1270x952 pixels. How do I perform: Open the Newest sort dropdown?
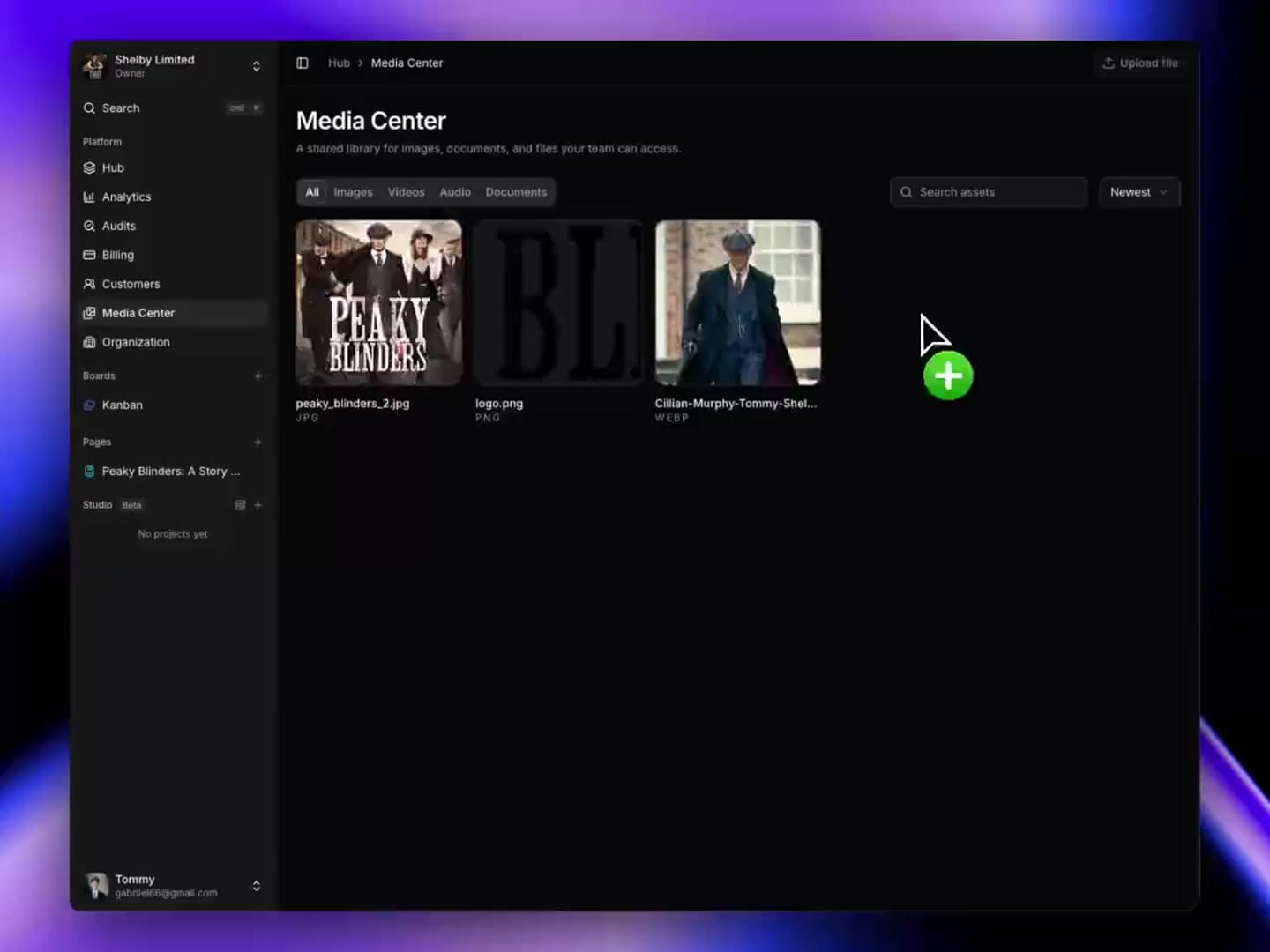pyautogui.click(x=1139, y=192)
